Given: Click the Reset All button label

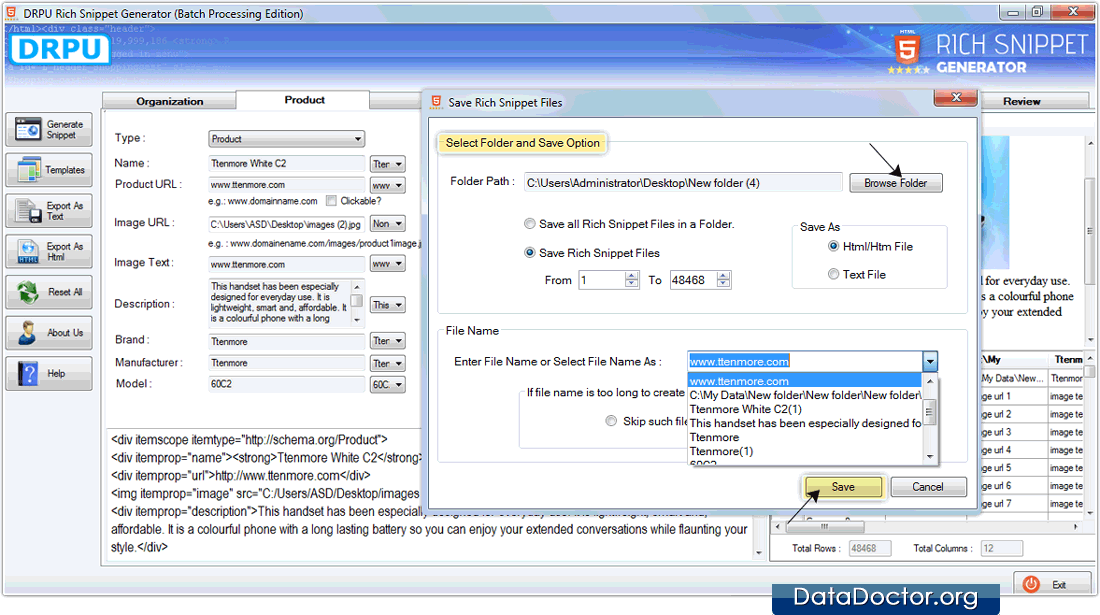Looking at the screenshot, I should click(65, 292).
